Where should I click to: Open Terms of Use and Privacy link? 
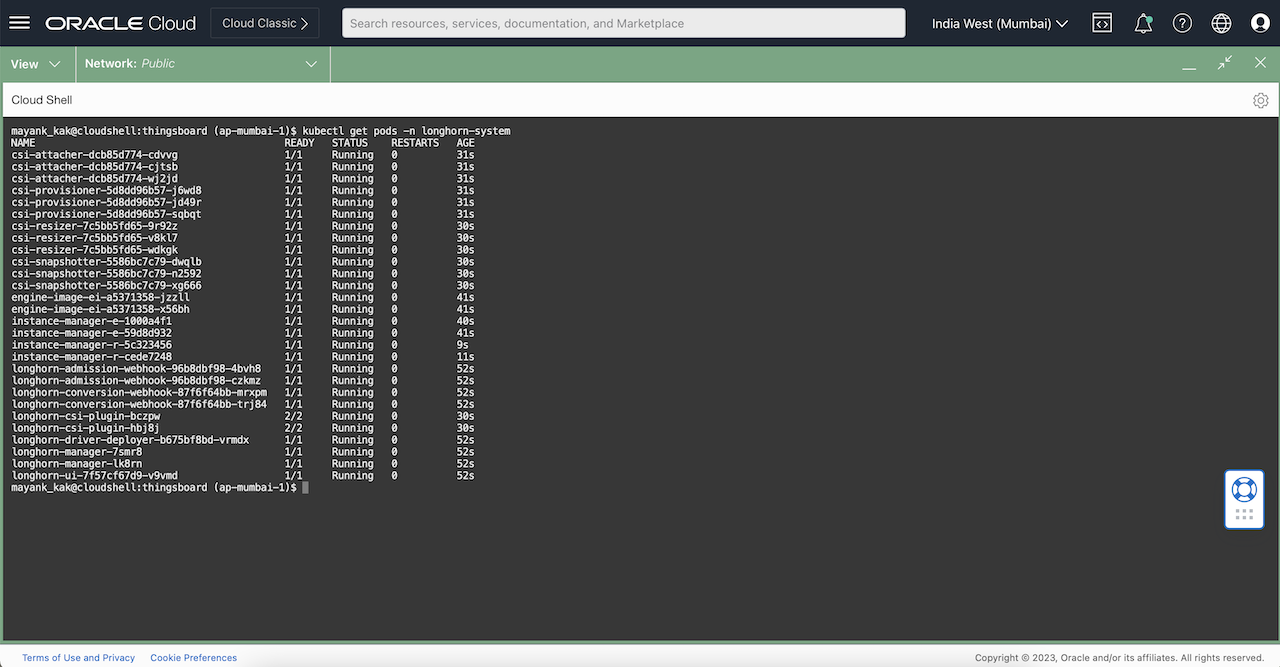tap(78, 658)
